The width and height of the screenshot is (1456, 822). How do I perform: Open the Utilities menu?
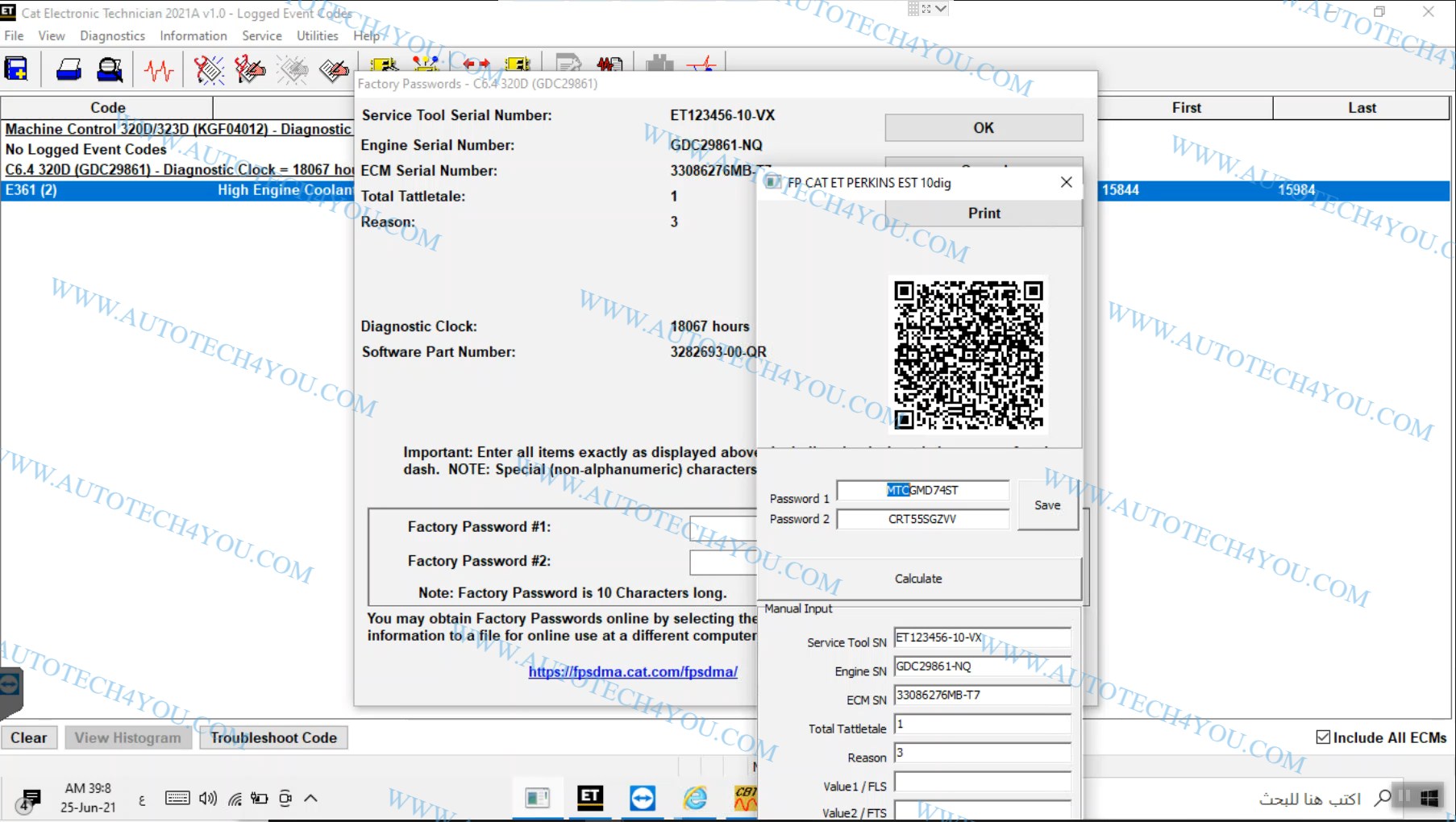tap(317, 35)
